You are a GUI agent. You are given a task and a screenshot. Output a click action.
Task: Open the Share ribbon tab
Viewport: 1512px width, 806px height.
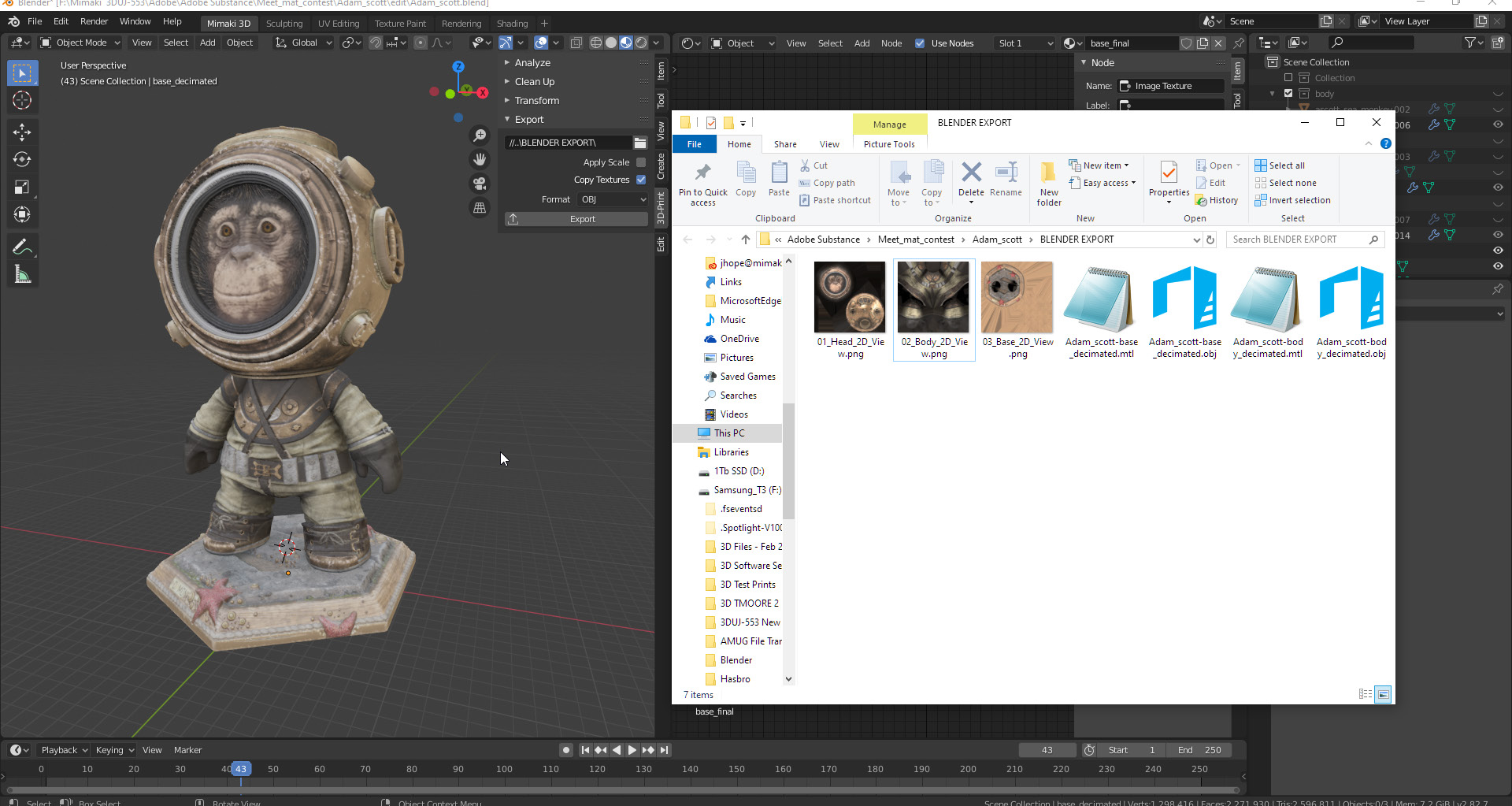(784, 144)
